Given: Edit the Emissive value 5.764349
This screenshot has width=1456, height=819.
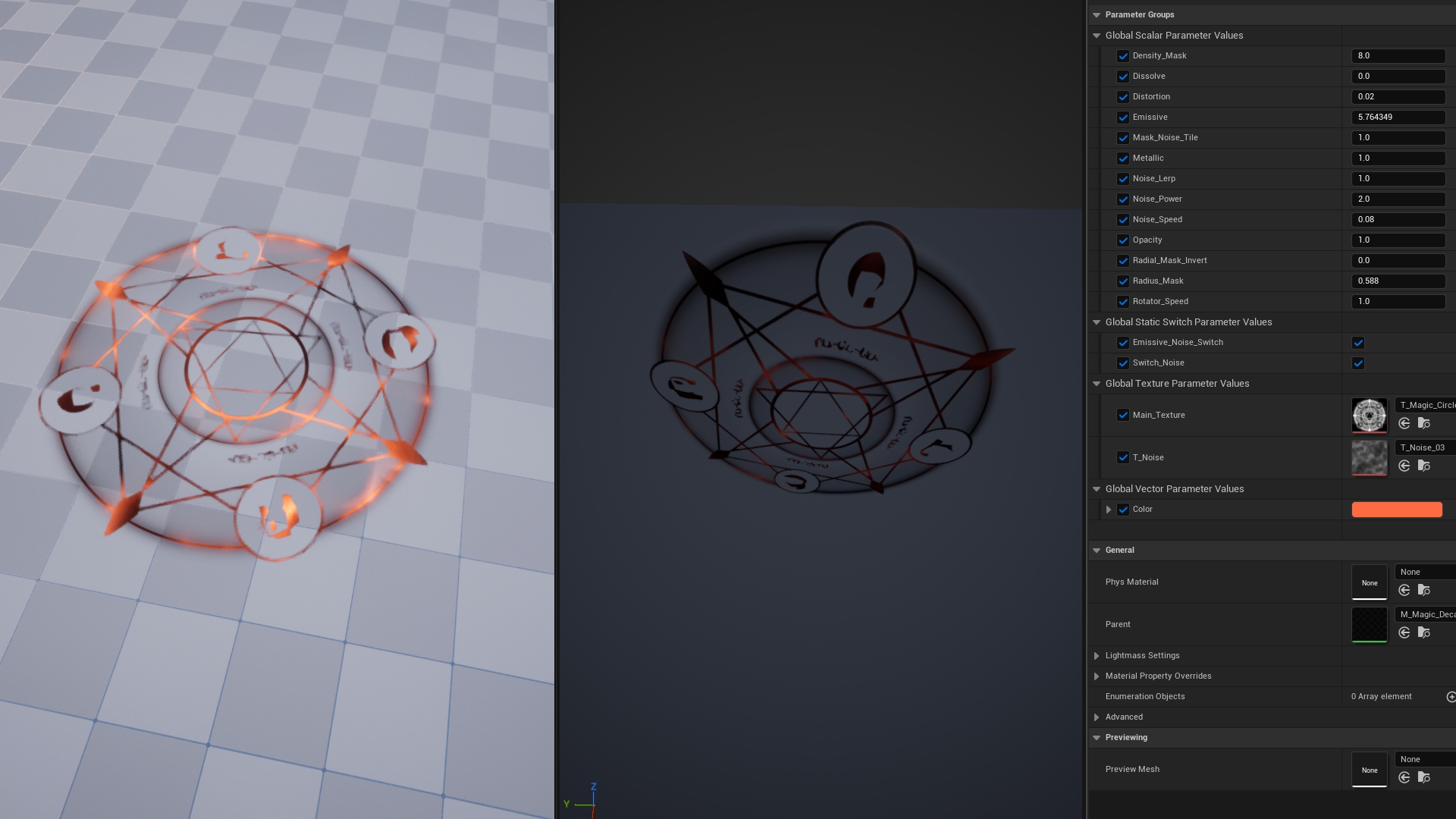Looking at the screenshot, I should pyautogui.click(x=1398, y=118).
